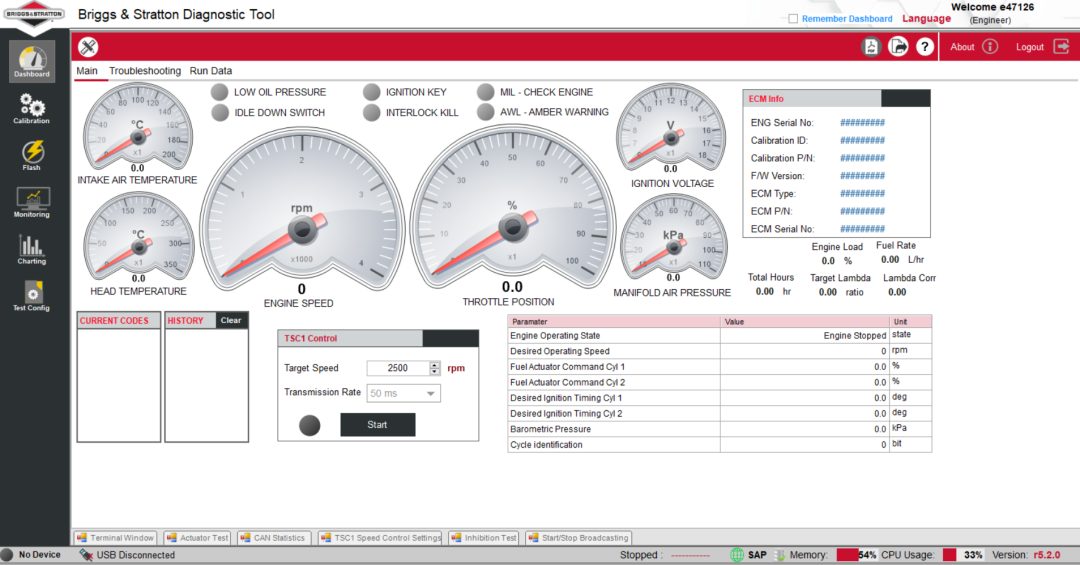Click the PDF export icon

pyautogui.click(x=871, y=47)
